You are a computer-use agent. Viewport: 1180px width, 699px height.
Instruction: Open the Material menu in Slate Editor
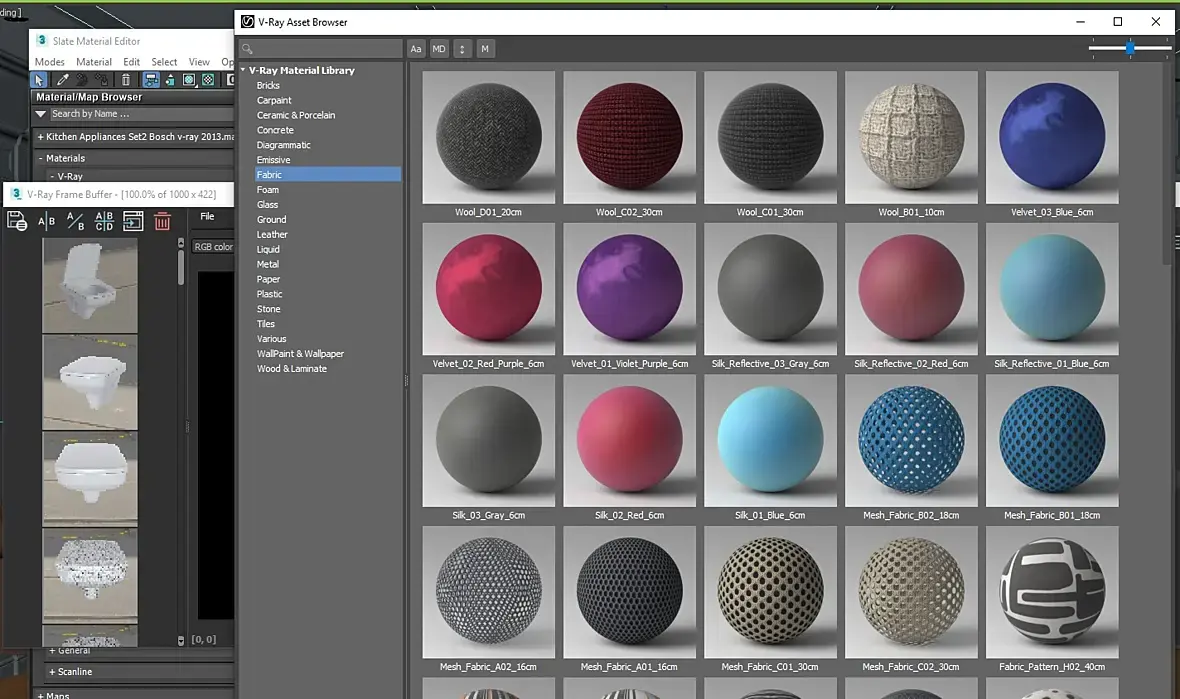click(x=94, y=62)
